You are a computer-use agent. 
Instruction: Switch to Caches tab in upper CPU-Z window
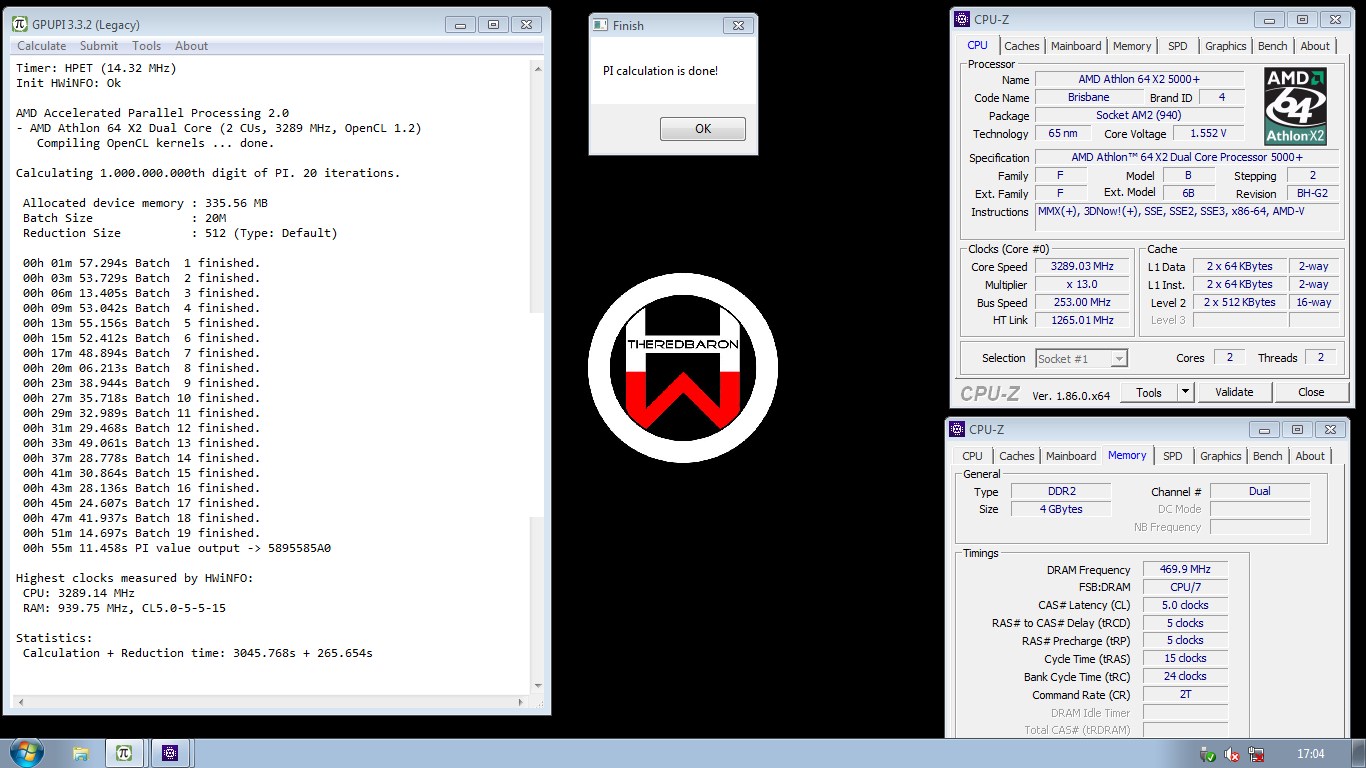point(1022,46)
